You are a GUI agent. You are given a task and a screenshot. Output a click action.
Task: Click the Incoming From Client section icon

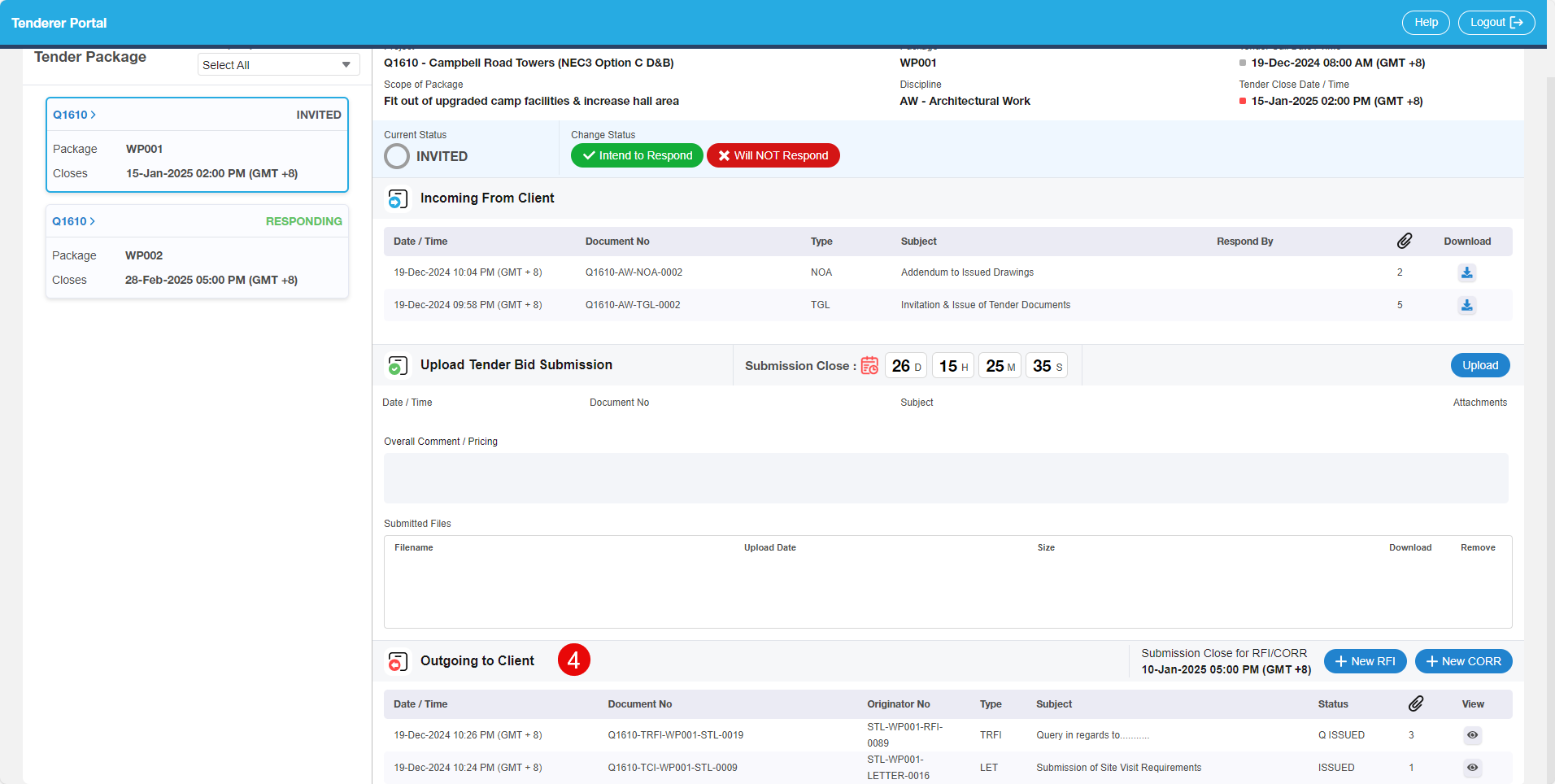coord(398,198)
